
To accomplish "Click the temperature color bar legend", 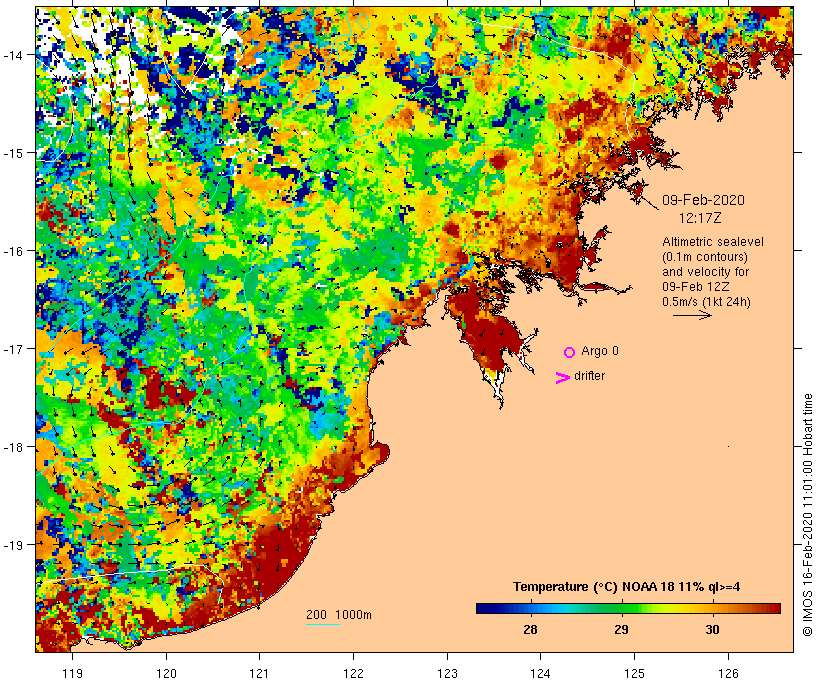I will point(628,608).
